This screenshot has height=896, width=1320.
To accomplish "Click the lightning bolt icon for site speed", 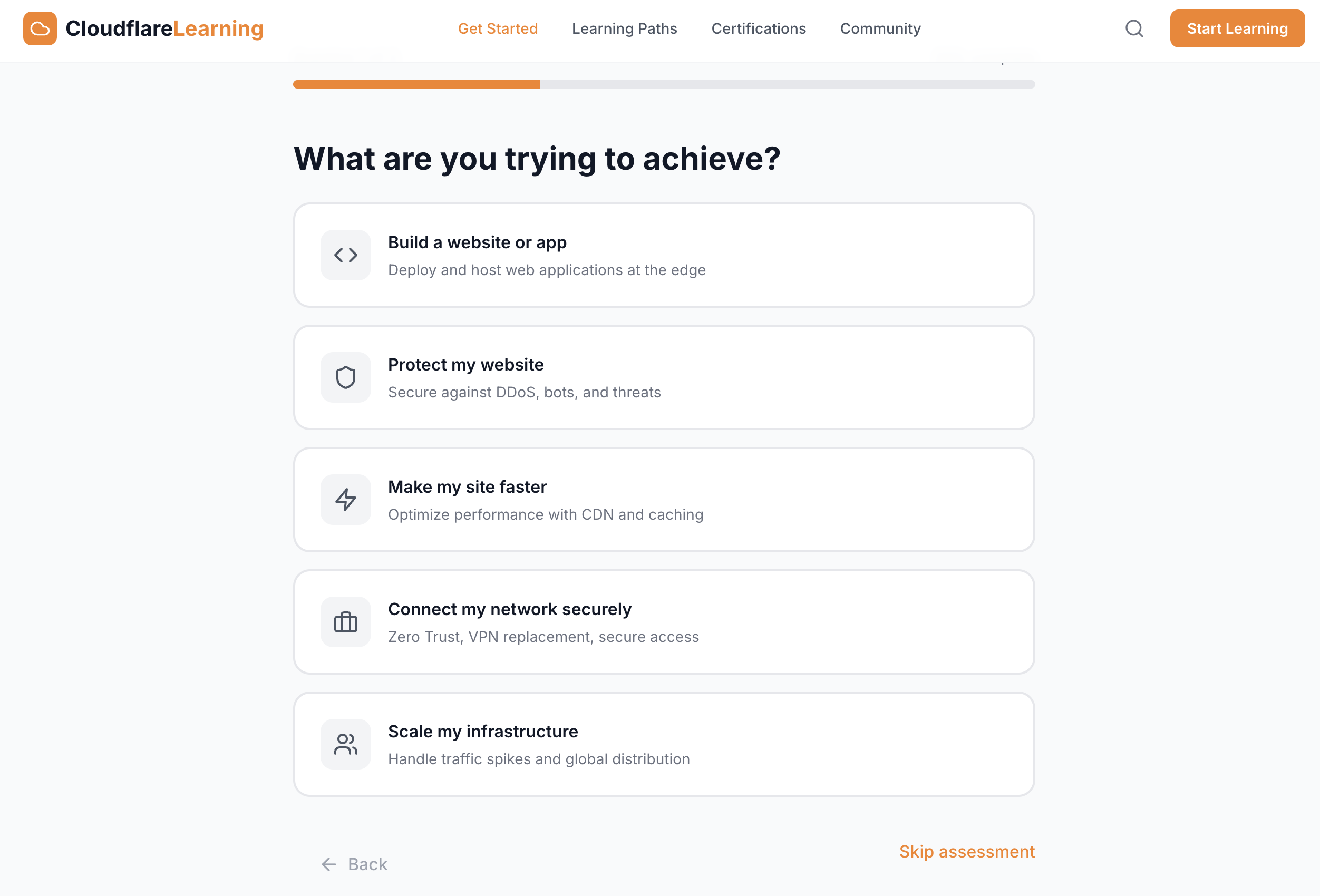I will pos(345,500).
